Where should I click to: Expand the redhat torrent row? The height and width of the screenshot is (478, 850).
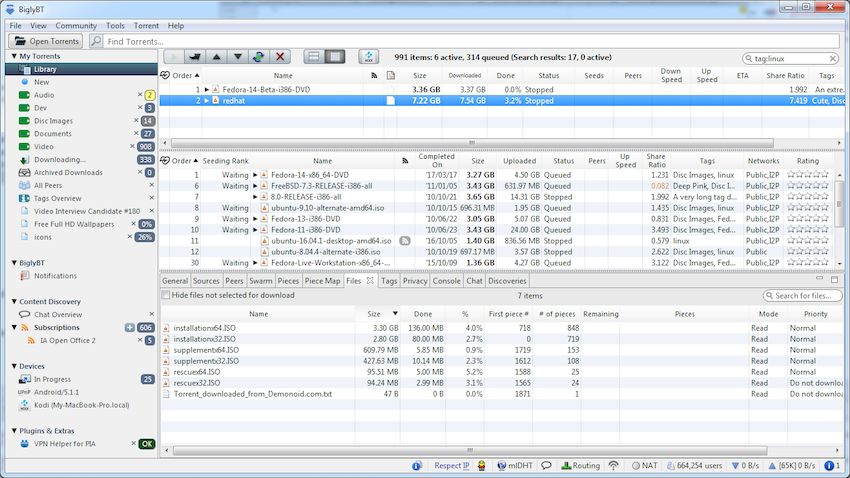tap(207, 101)
